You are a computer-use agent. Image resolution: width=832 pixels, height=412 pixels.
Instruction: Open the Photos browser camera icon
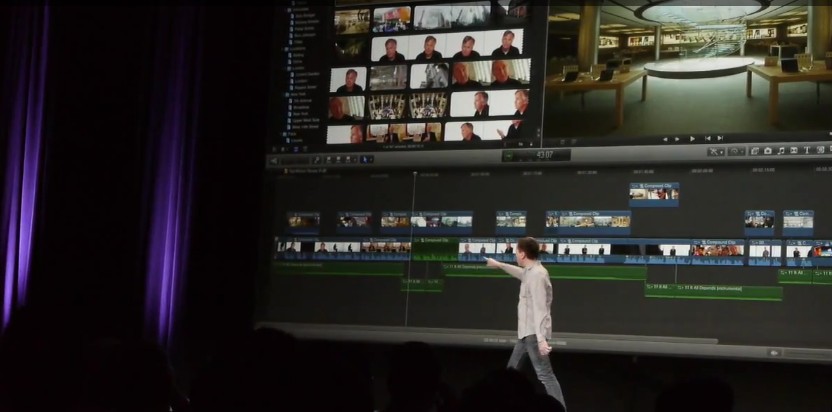768,151
